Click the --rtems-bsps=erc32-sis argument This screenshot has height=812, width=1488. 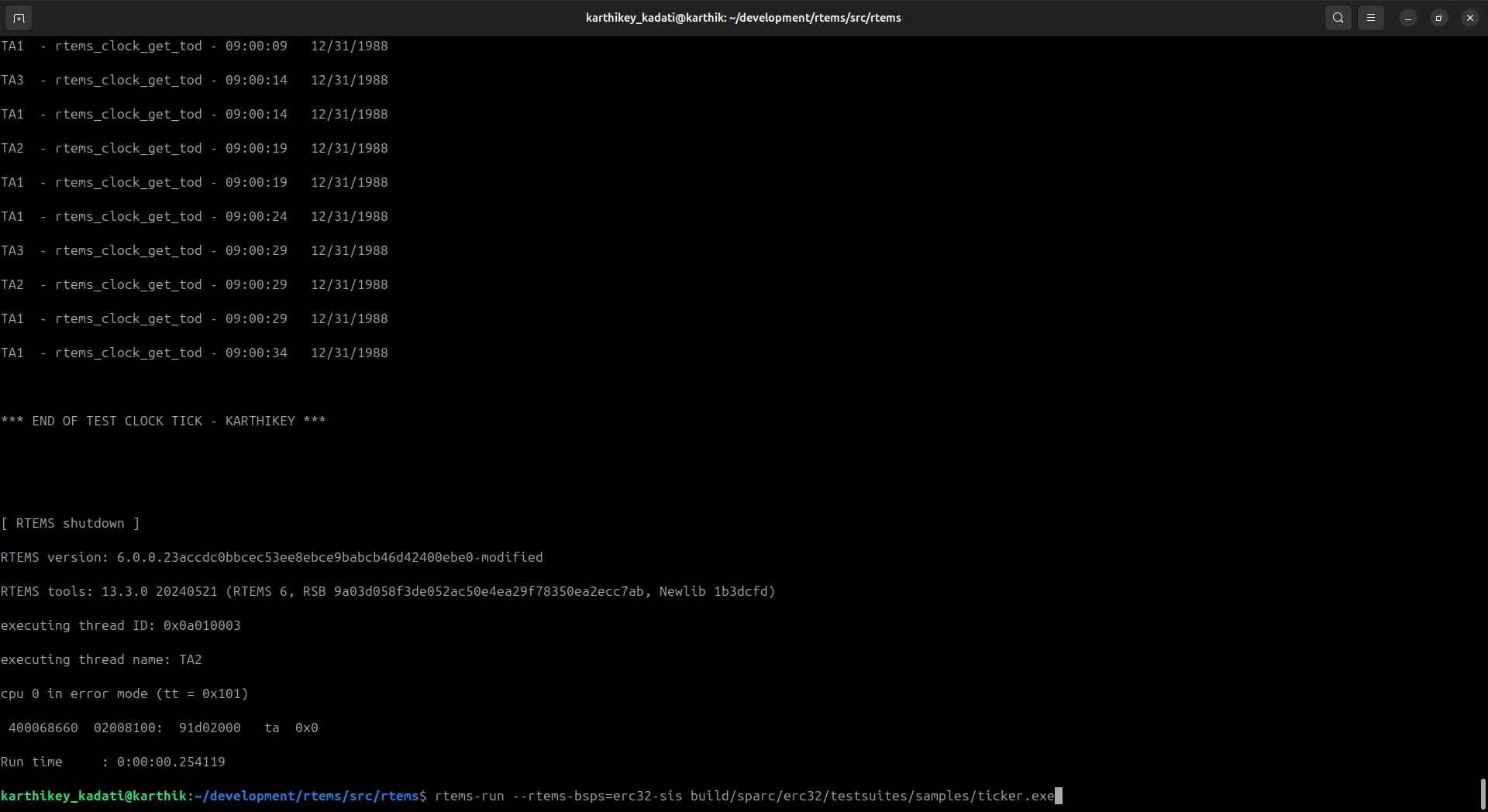[x=597, y=796]
